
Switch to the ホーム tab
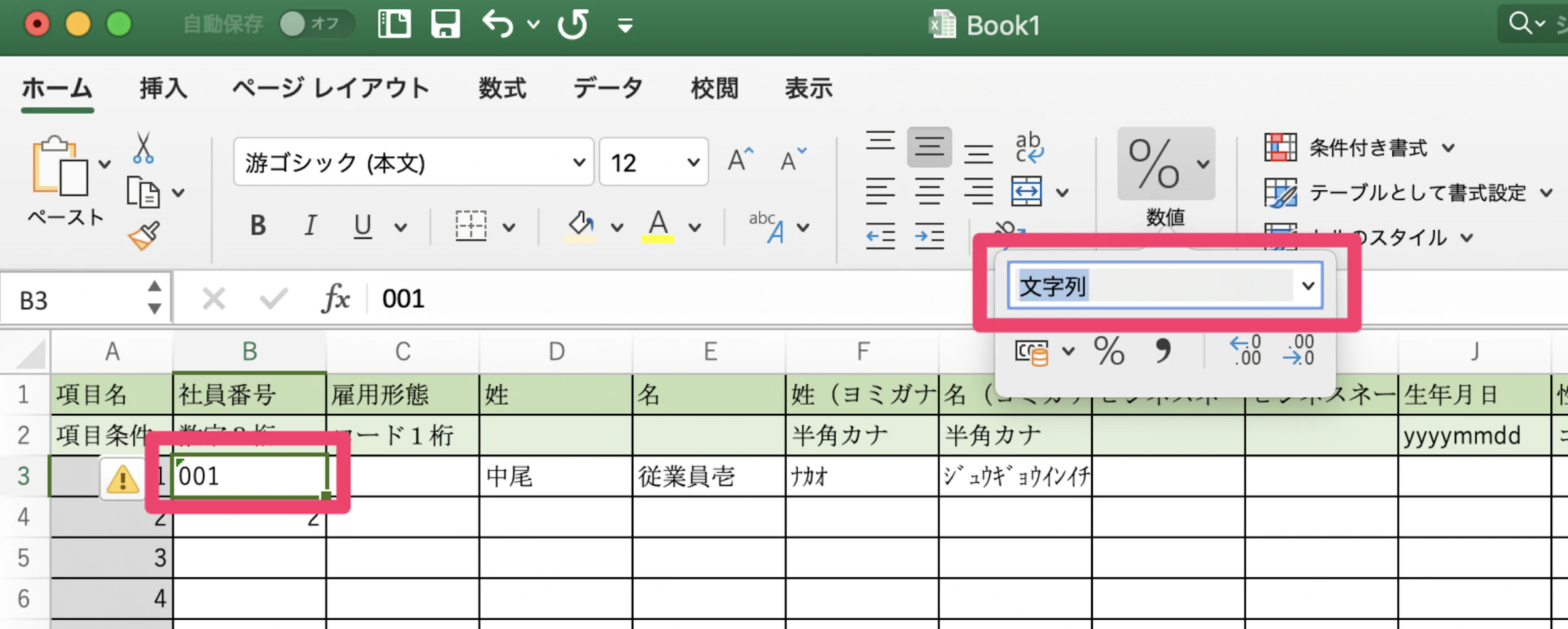tap(57, 88)
